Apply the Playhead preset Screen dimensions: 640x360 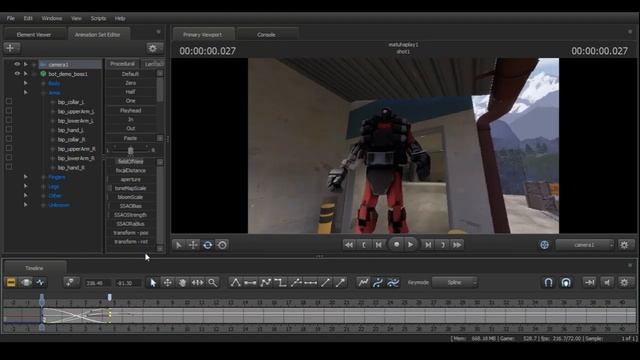[x=131, y=111]
